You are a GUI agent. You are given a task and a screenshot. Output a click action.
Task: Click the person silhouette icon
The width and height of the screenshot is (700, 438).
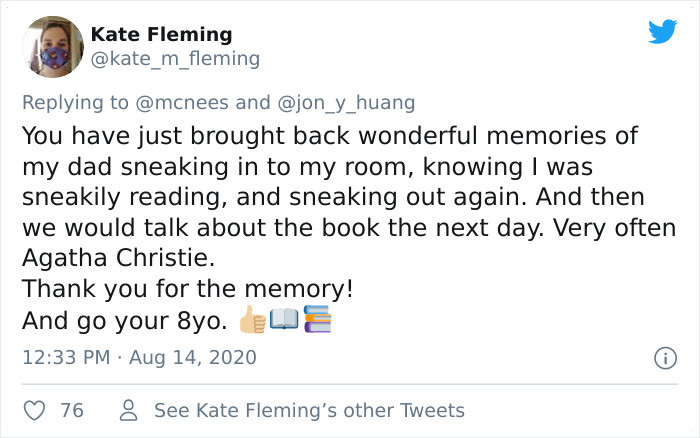click(128, 411)
